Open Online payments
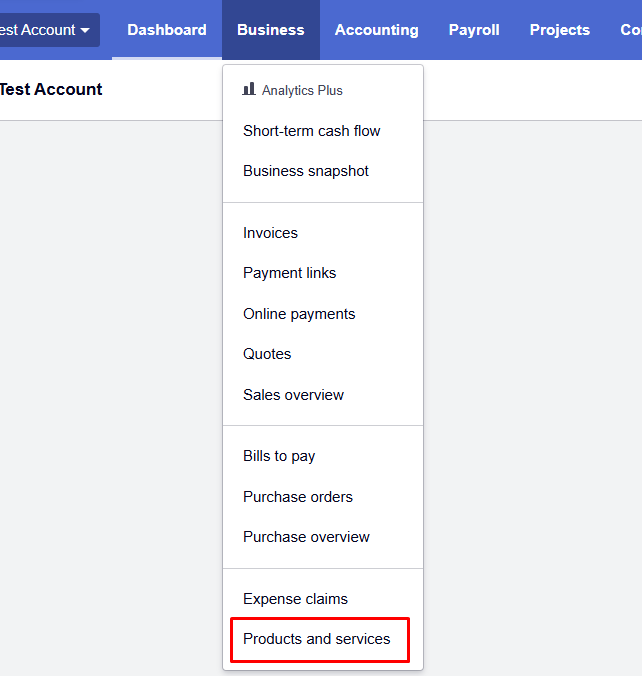 [x=299, y=314]
